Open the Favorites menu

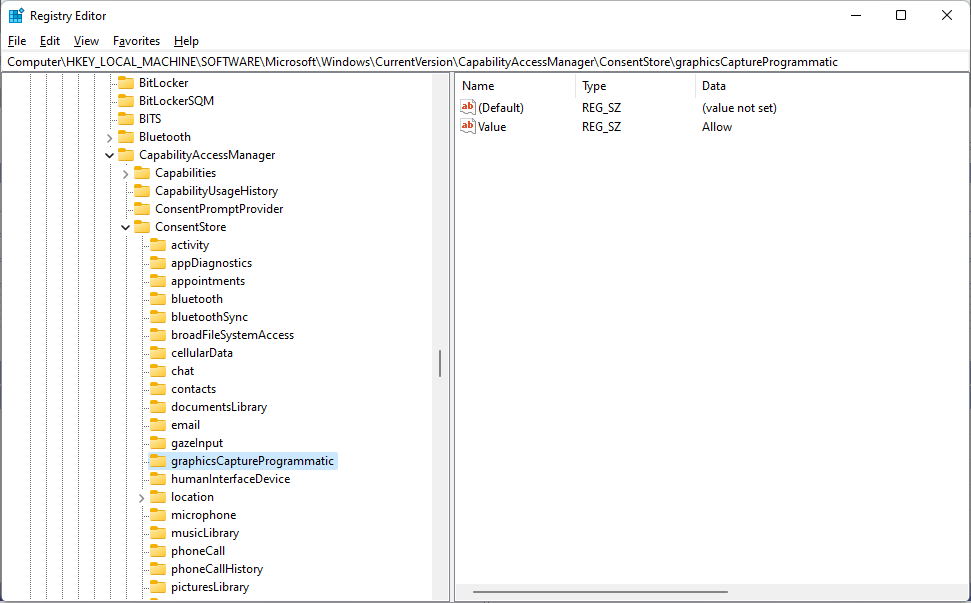pos(136,41)
